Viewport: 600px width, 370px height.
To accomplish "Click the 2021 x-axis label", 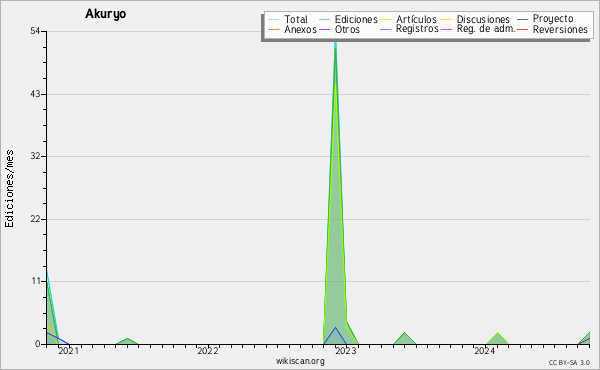I will 68,350.
